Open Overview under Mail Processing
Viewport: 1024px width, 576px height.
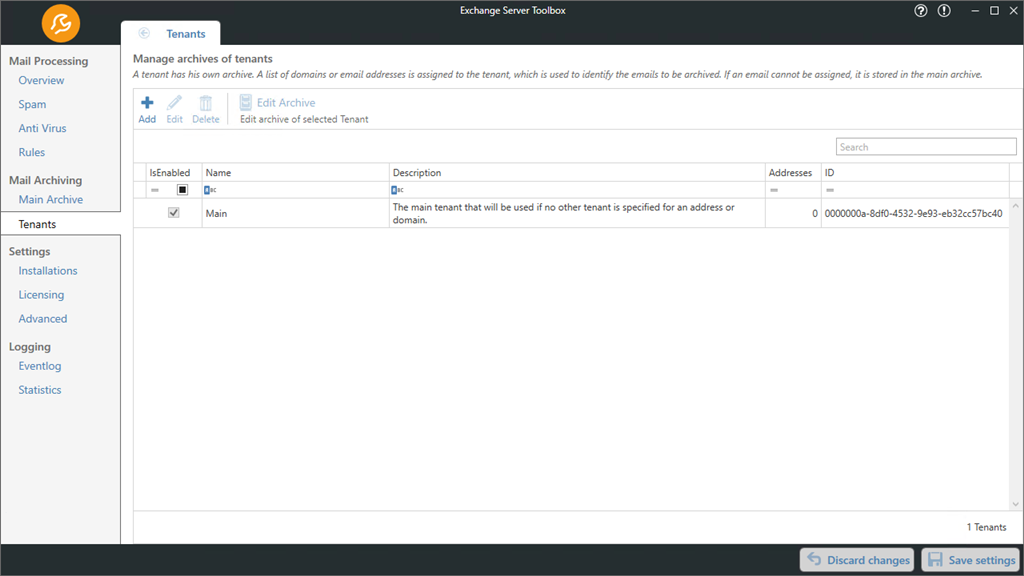tap(41, 80)
